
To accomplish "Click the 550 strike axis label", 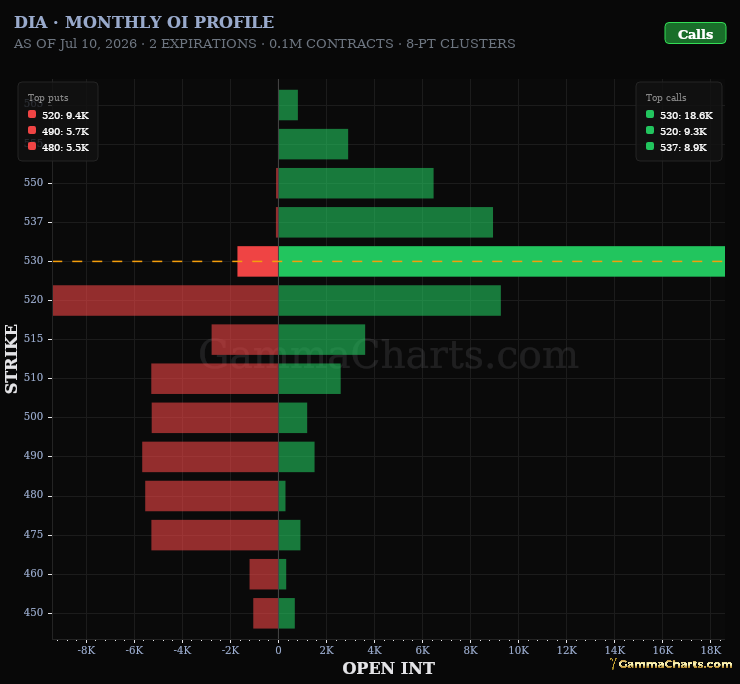I will [34, 182].
